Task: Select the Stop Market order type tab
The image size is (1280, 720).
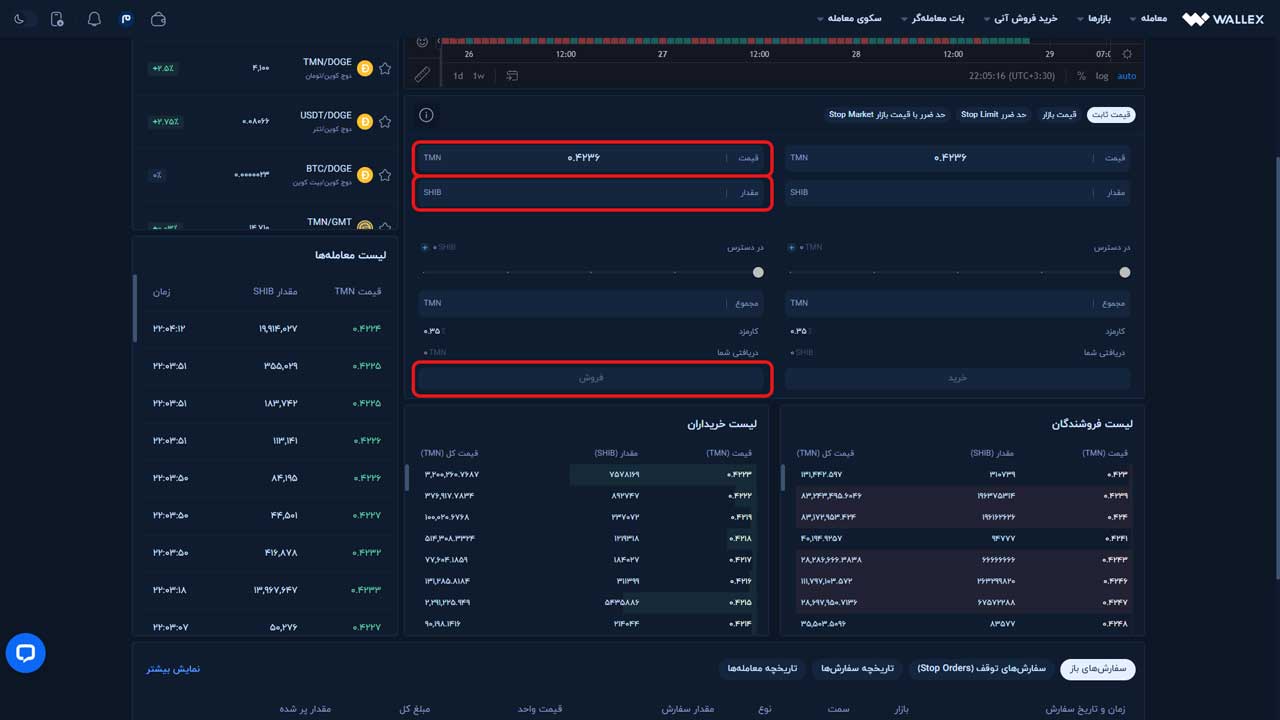Action: (x=887, y=115)
